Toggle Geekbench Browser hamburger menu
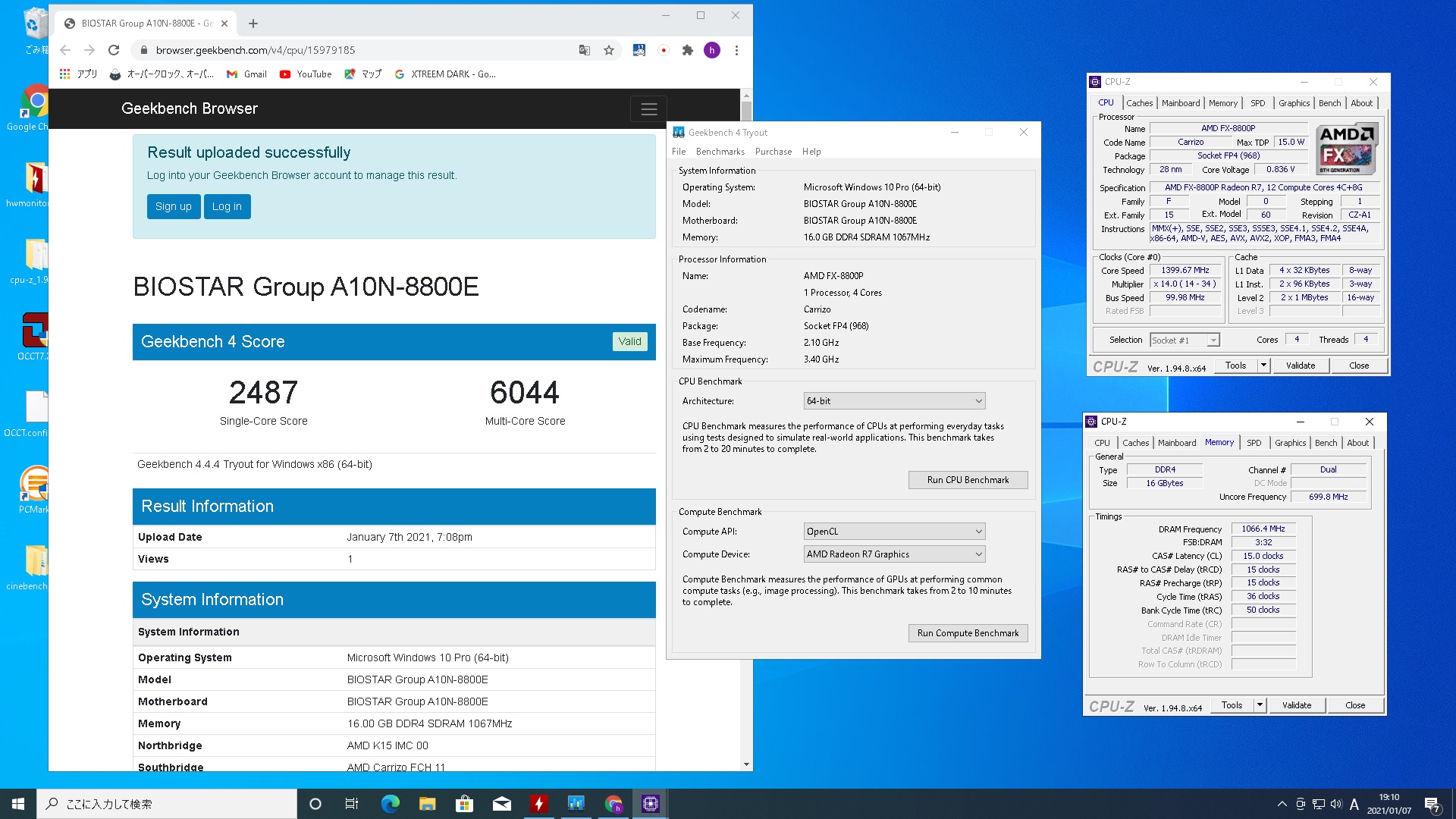This screenshot has width=1456, height=819. point(648,109)
